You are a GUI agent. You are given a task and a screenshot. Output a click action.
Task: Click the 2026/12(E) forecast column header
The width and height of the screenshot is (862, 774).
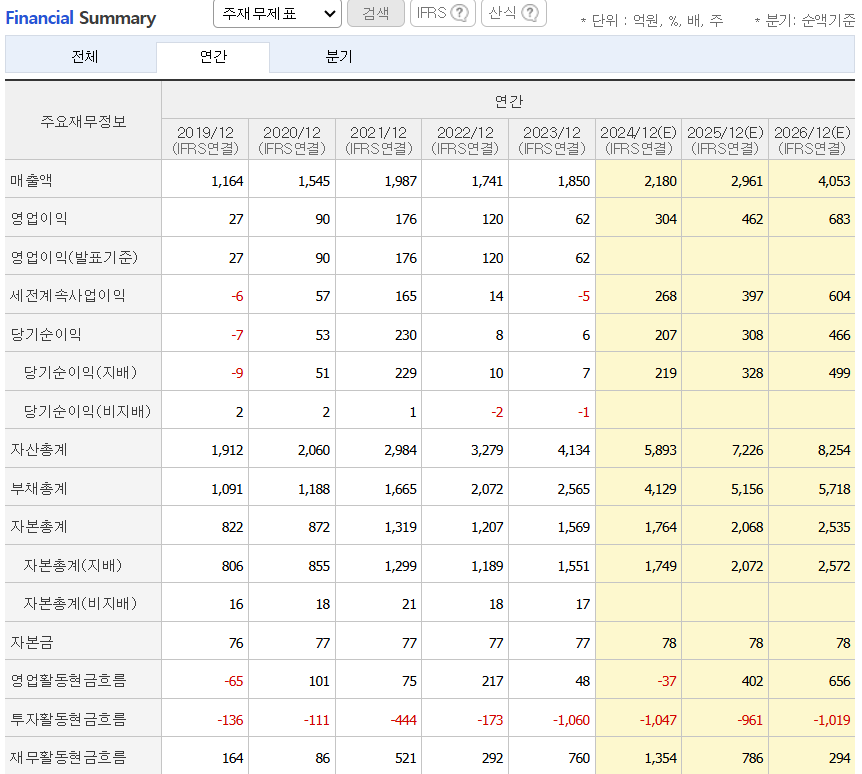812,139
